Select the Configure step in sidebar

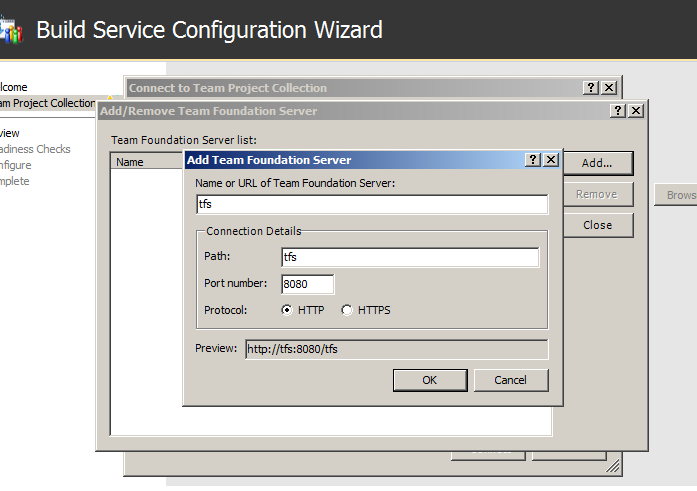point(16,165)
